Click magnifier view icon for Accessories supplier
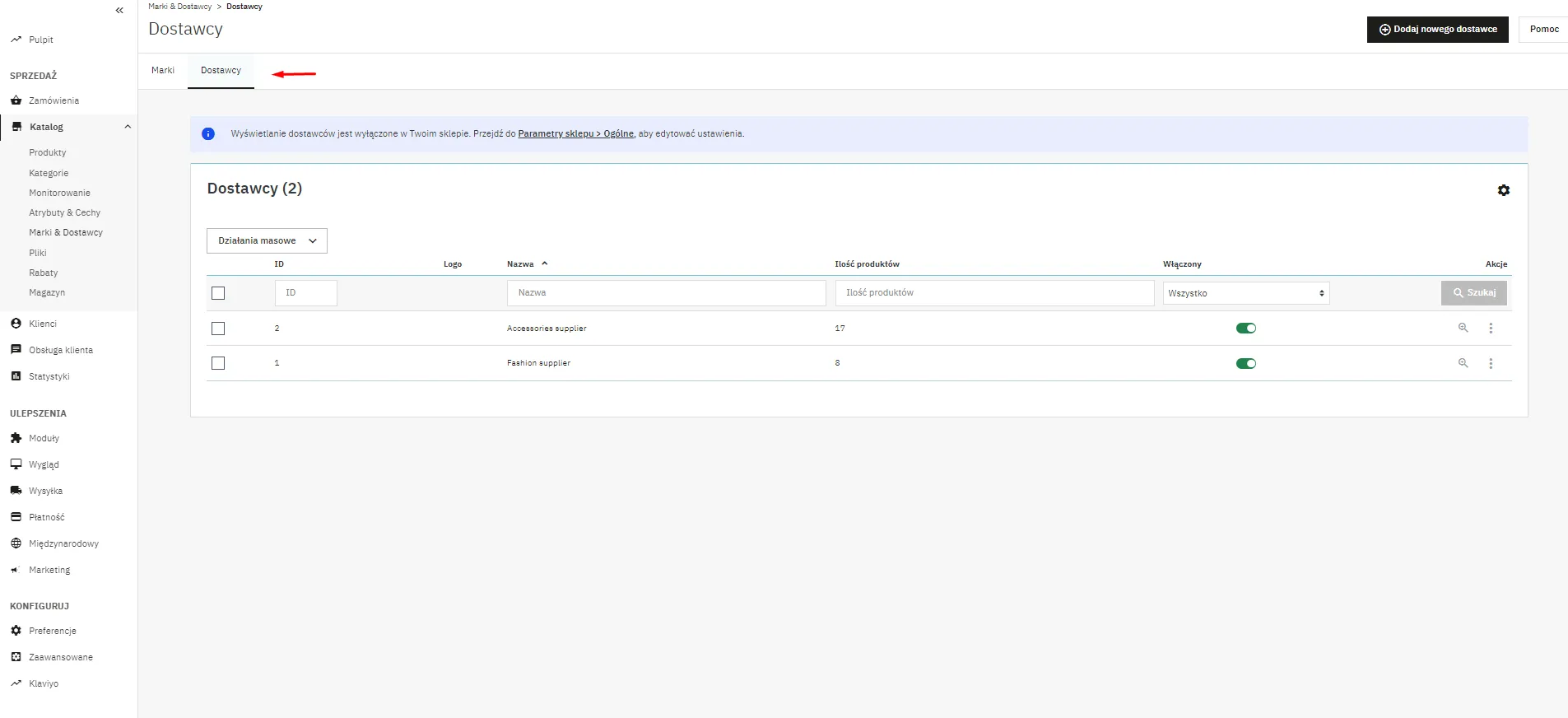1568x718 pixels. [x=1463, y=328]
